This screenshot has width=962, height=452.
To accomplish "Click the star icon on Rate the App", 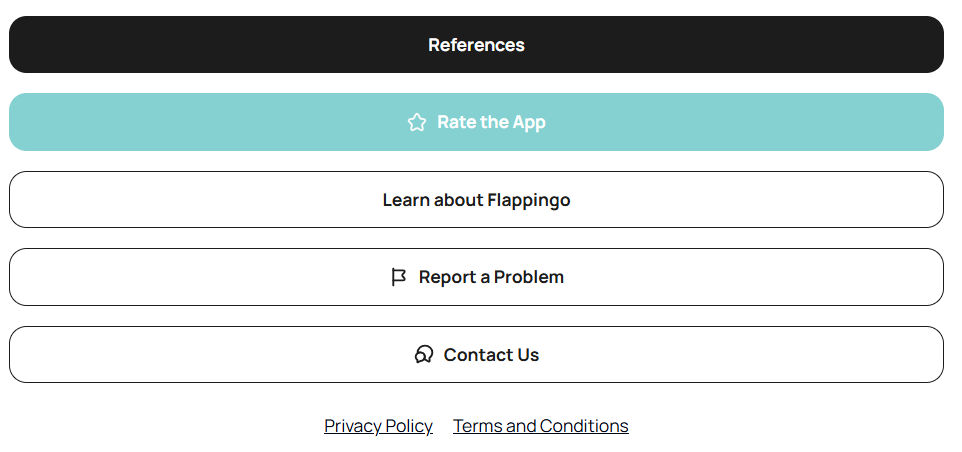I will point(417,122).
